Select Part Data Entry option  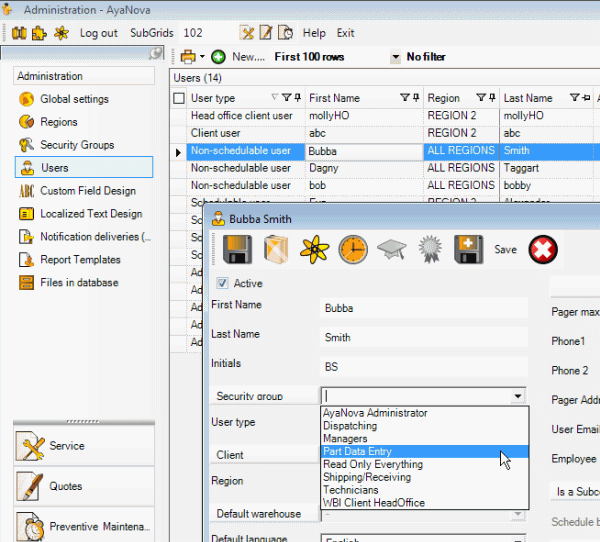(x=425, y=452)
